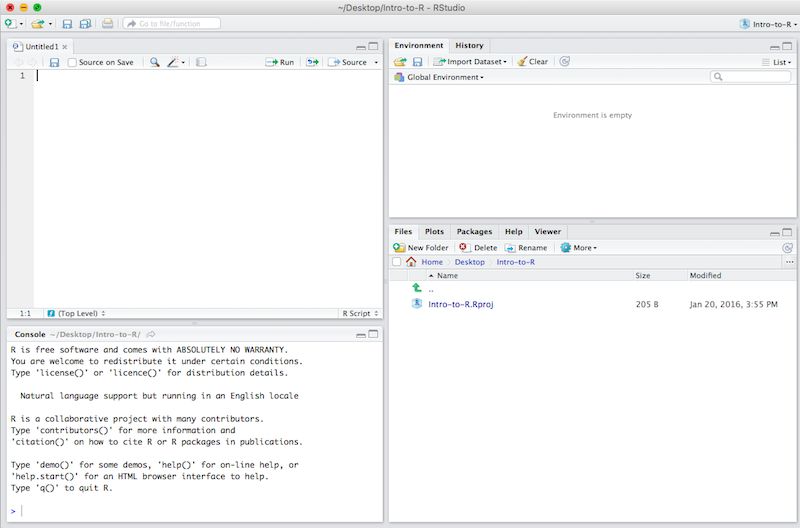Source the script with Source button

pyautogui.click(x=347, y=62)
